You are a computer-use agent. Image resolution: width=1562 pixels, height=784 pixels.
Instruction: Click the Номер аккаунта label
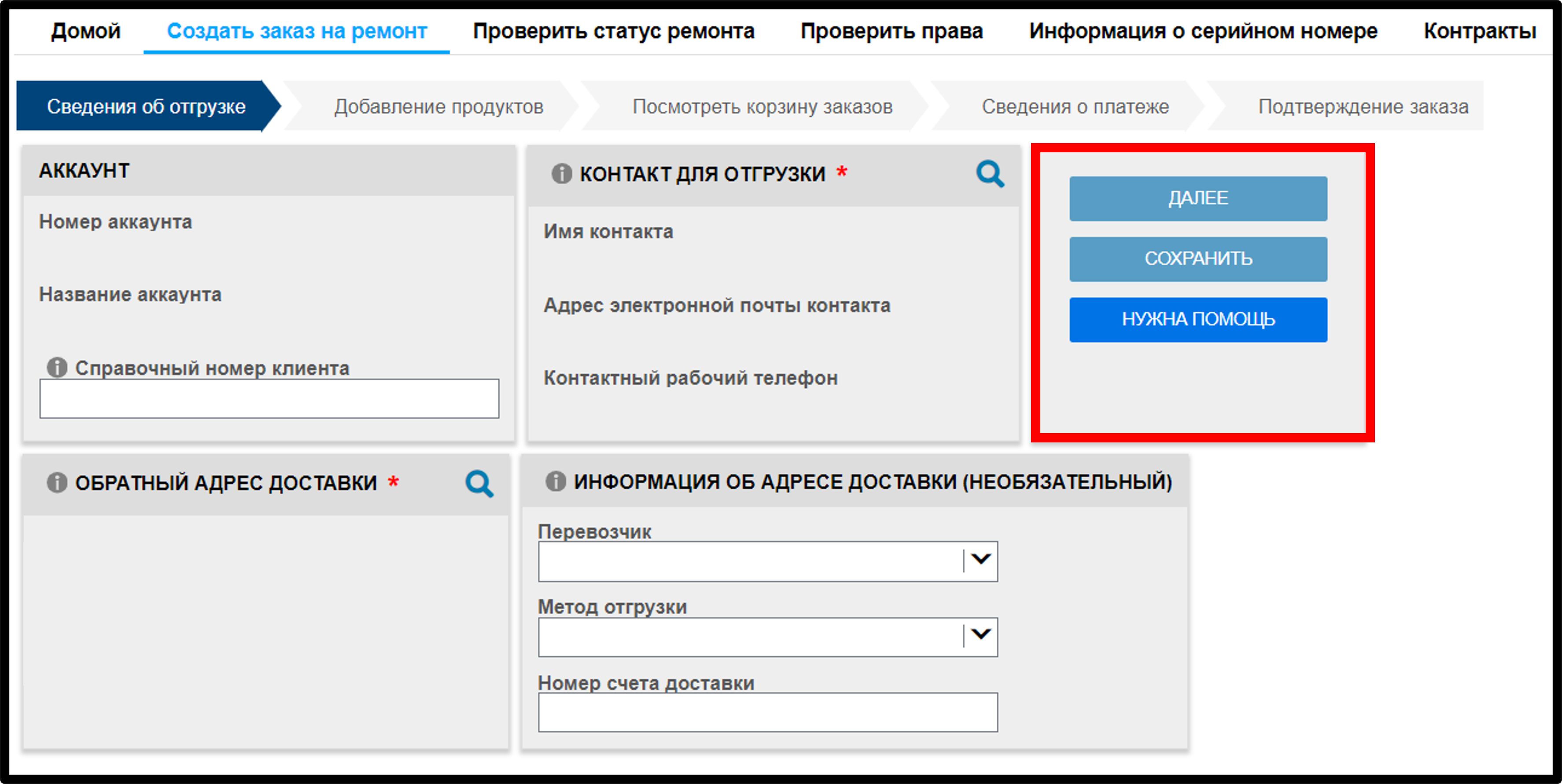(x=115, y=222)
